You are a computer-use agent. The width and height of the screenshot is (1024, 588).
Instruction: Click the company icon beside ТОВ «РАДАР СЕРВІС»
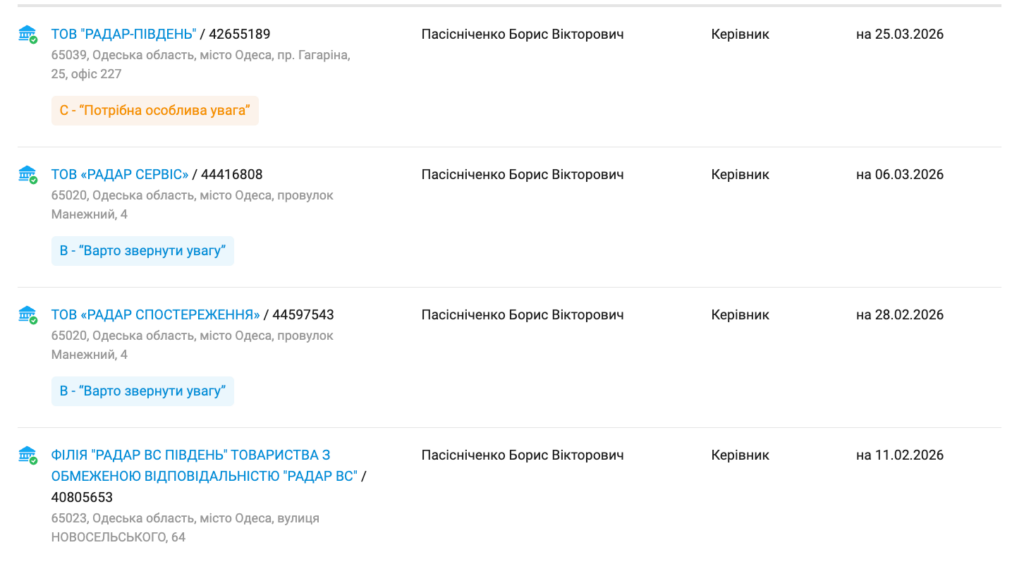click(x=28, y=175)
